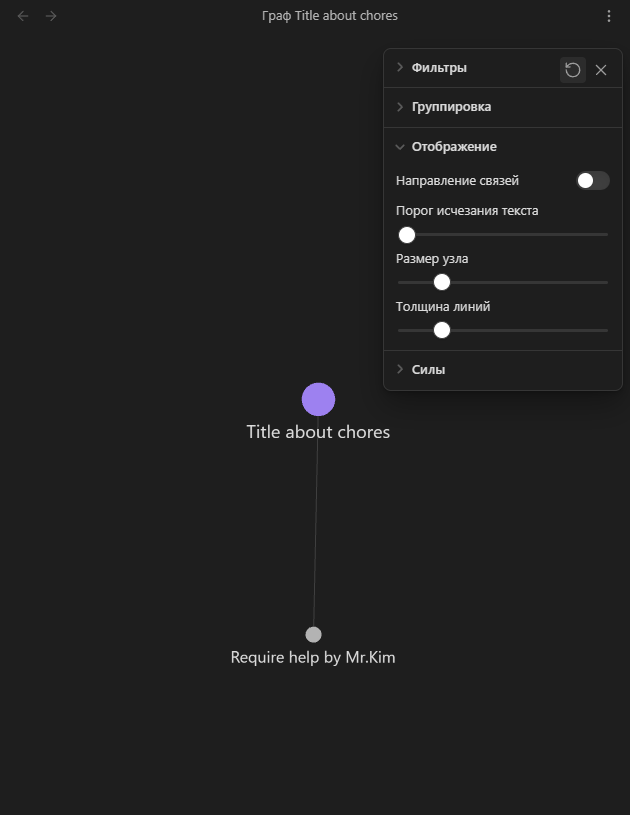Open the three-dot more options menu
The width and height of the screenshot is (630, 815).
[x=609, y=16]
